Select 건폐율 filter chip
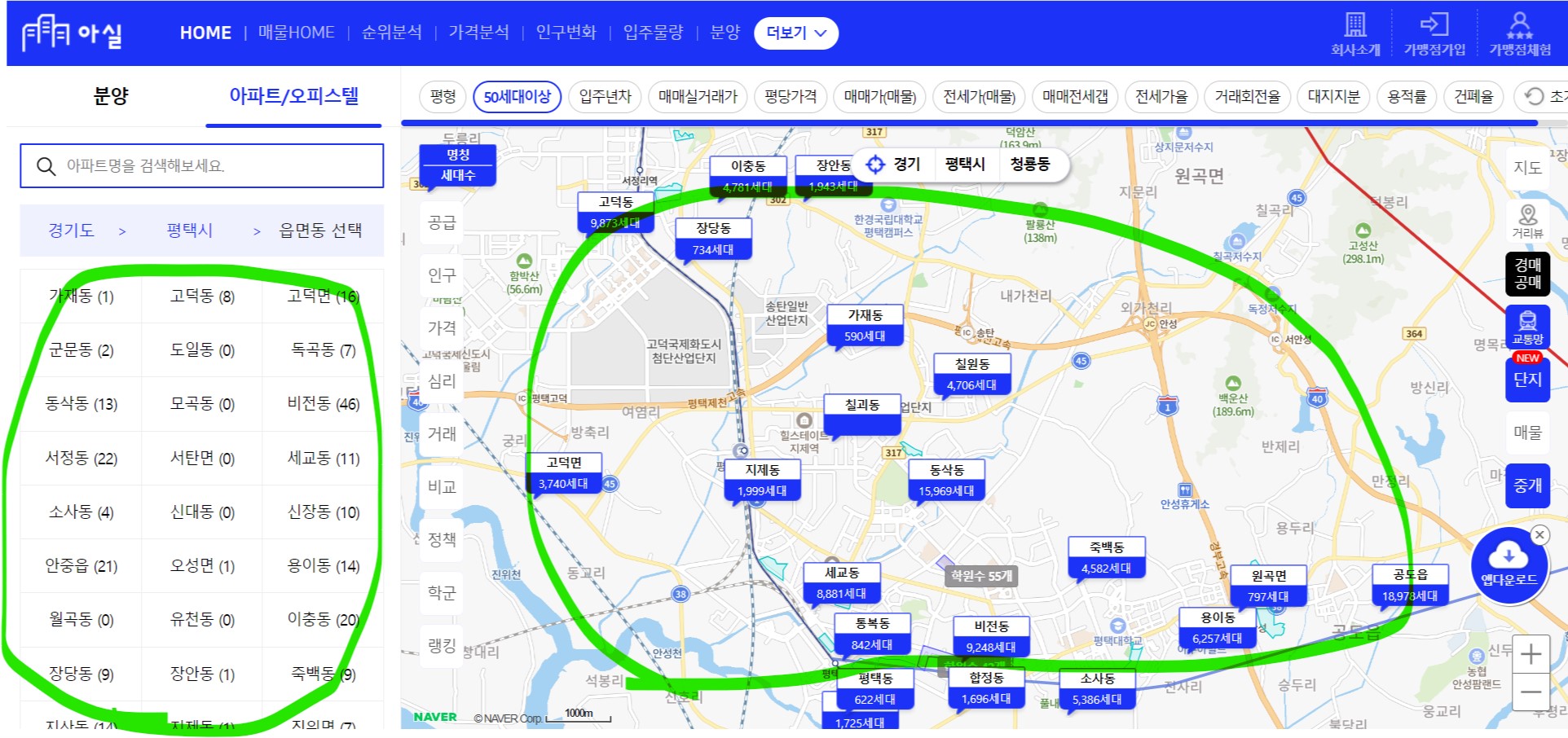This screenshot has height=738, width=1568. [x=1474, y=97]
